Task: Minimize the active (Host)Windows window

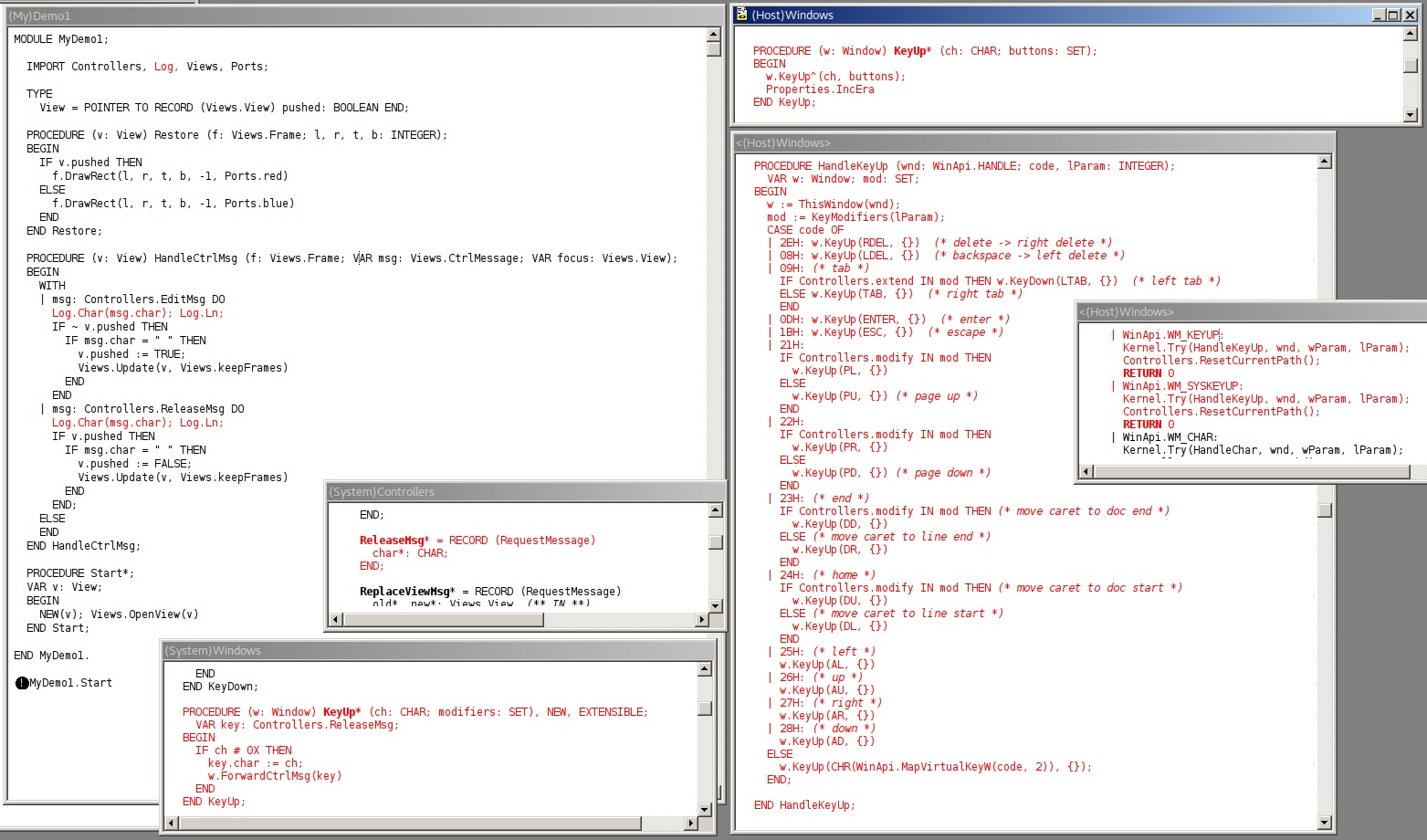Action: [x=1379, y=15]
